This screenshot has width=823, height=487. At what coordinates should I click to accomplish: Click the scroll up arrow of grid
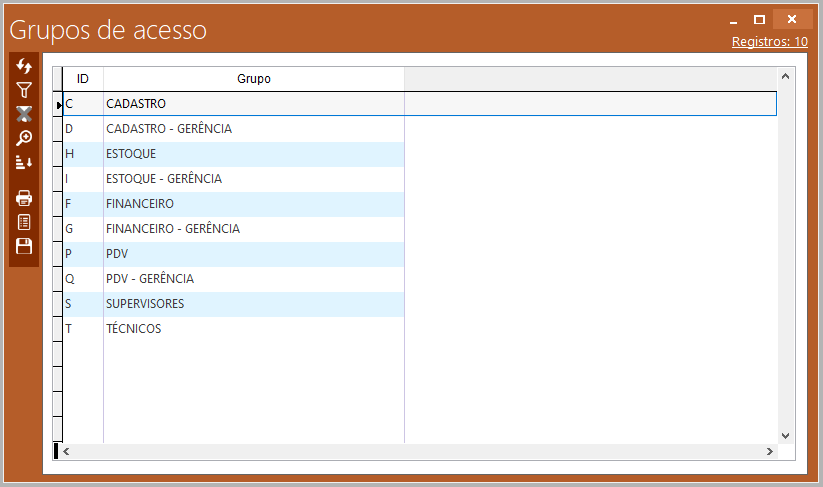pos(785,77)
